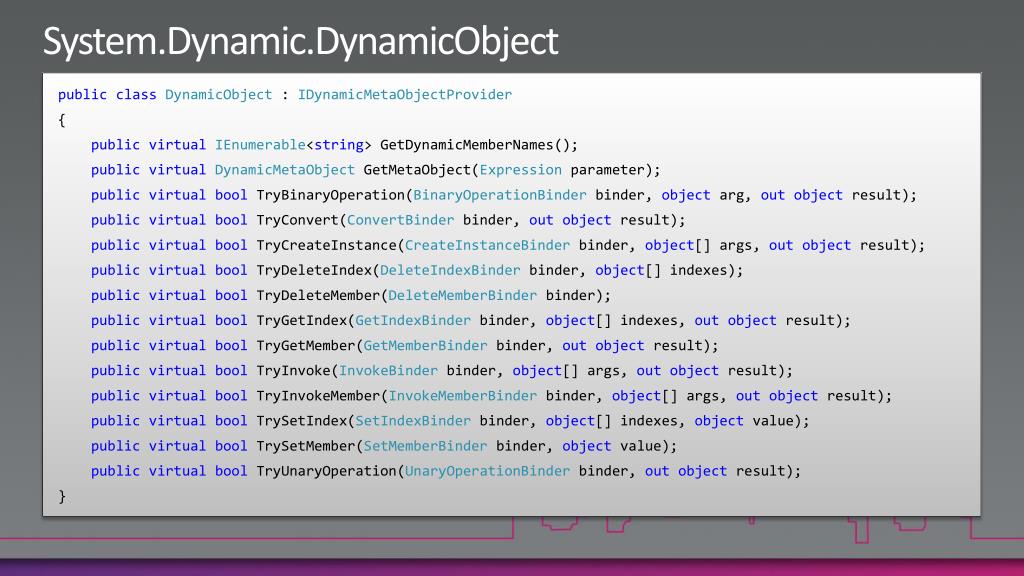Select the IEnumerable type name
1024x576 pixels.
coord(260,145)
